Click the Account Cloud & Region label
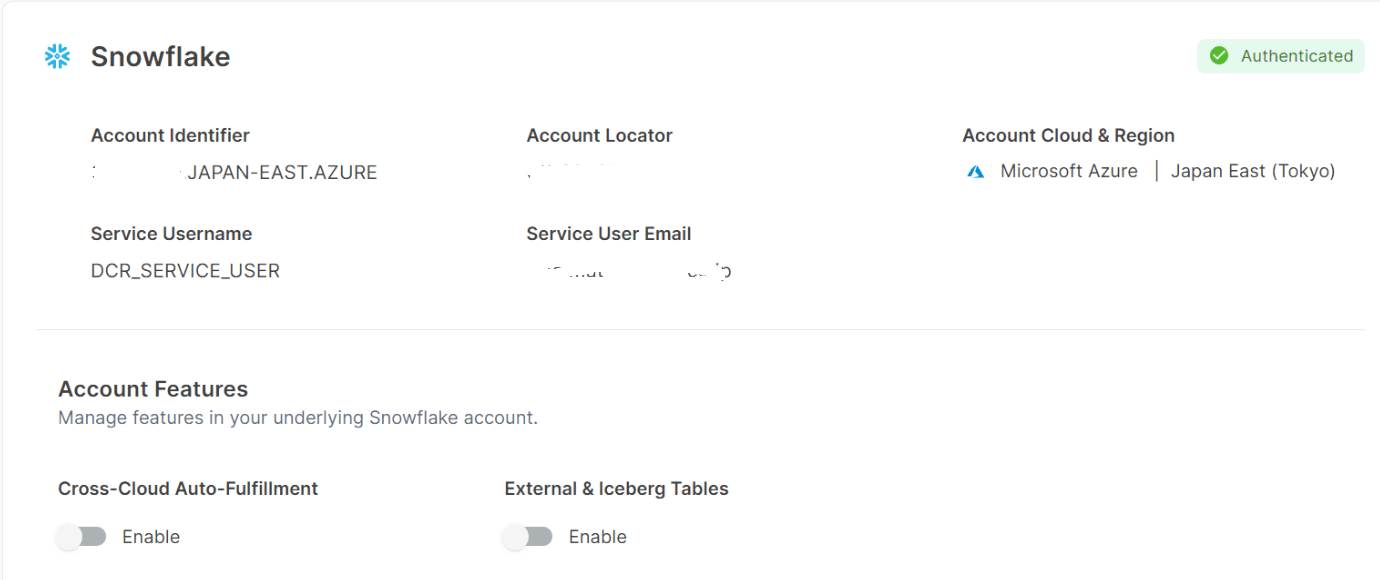The height and width of the screenshot is (580, 1380). (1068, 136)
